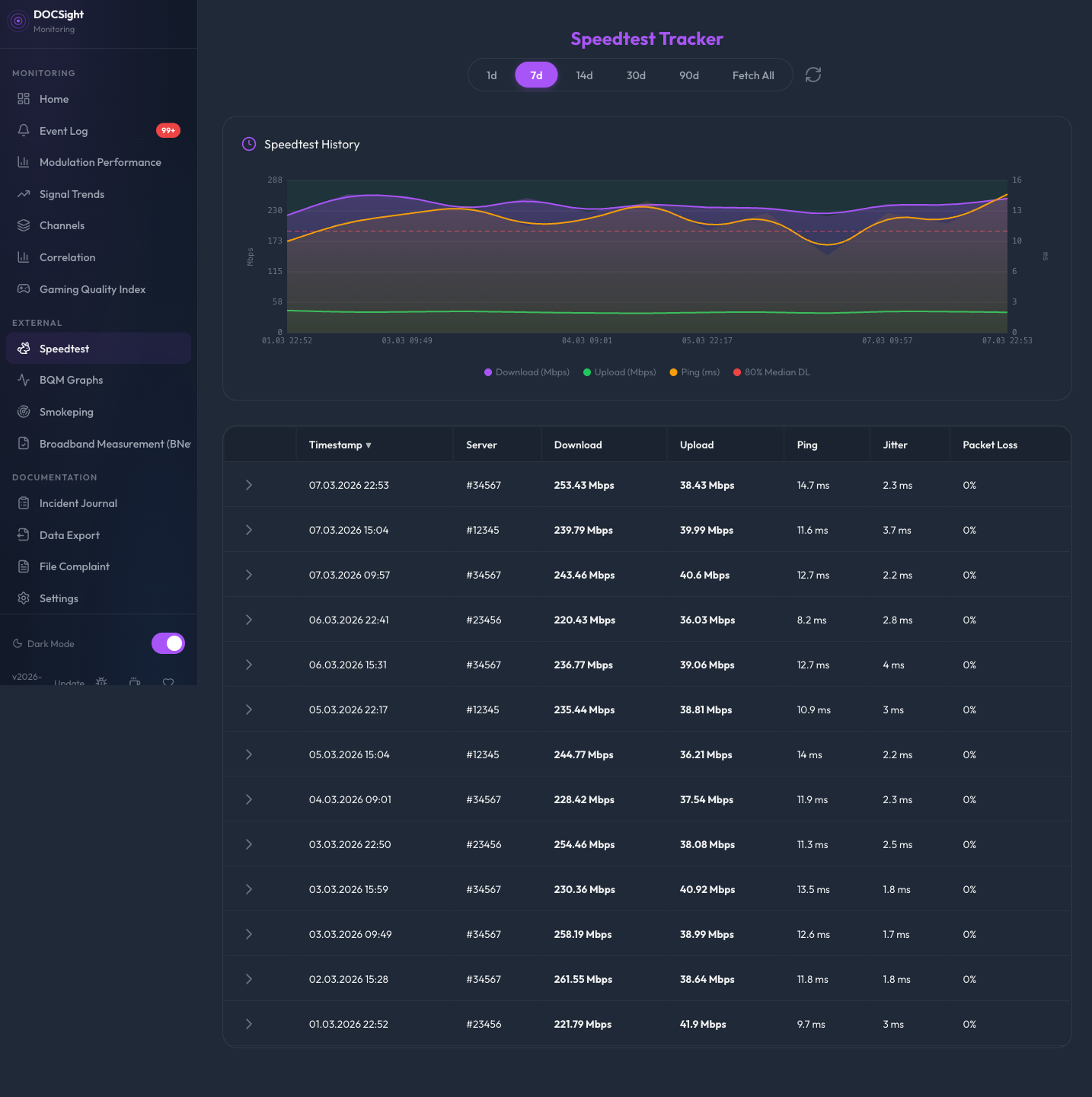This screenshot has height=1097, width=1092.
Task: Toggle the Ping (ms) legend entry off
Action: coord(694,372)
